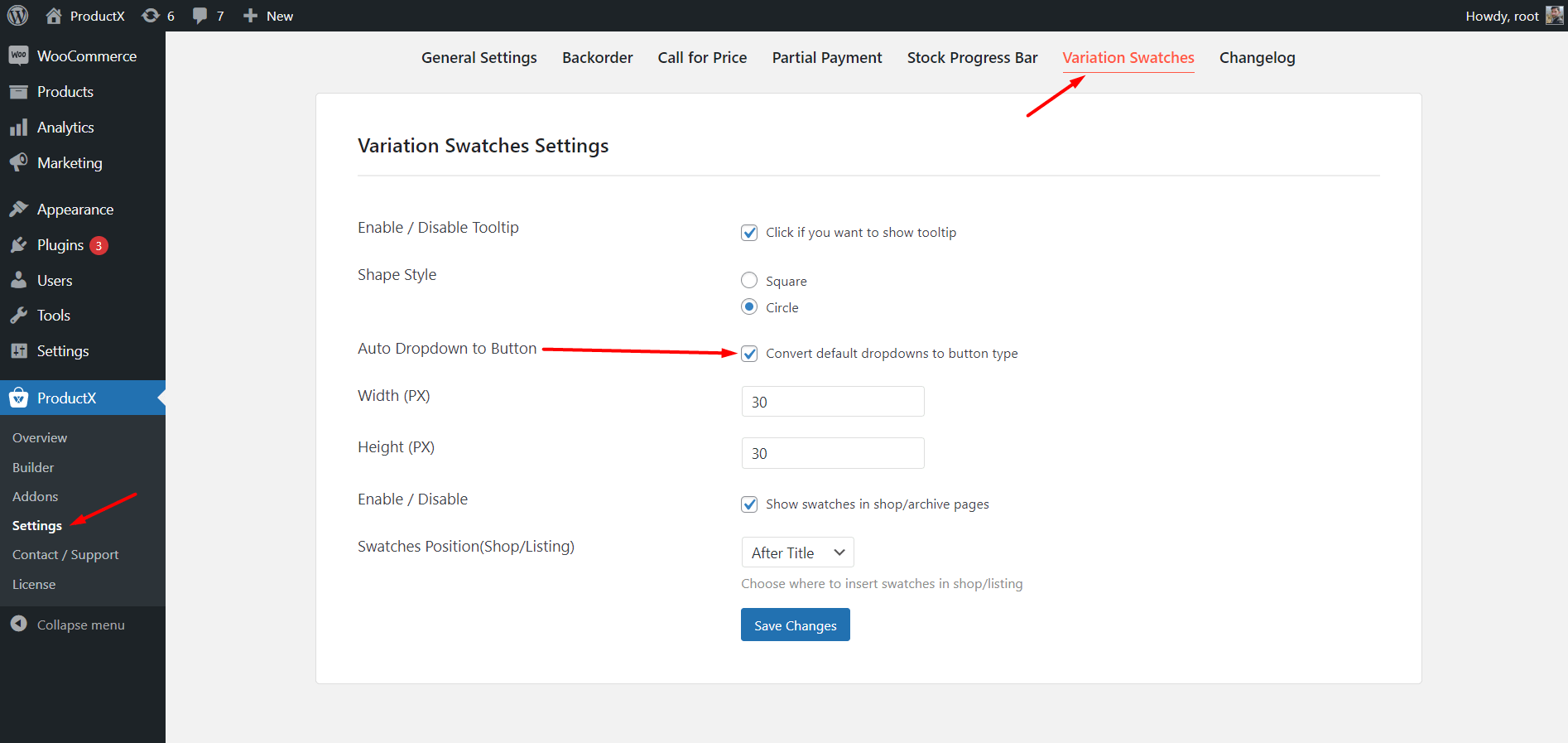Open the After Title position dropdown
The width and height of the screenshot is (1568, 743).
point(797,552)
